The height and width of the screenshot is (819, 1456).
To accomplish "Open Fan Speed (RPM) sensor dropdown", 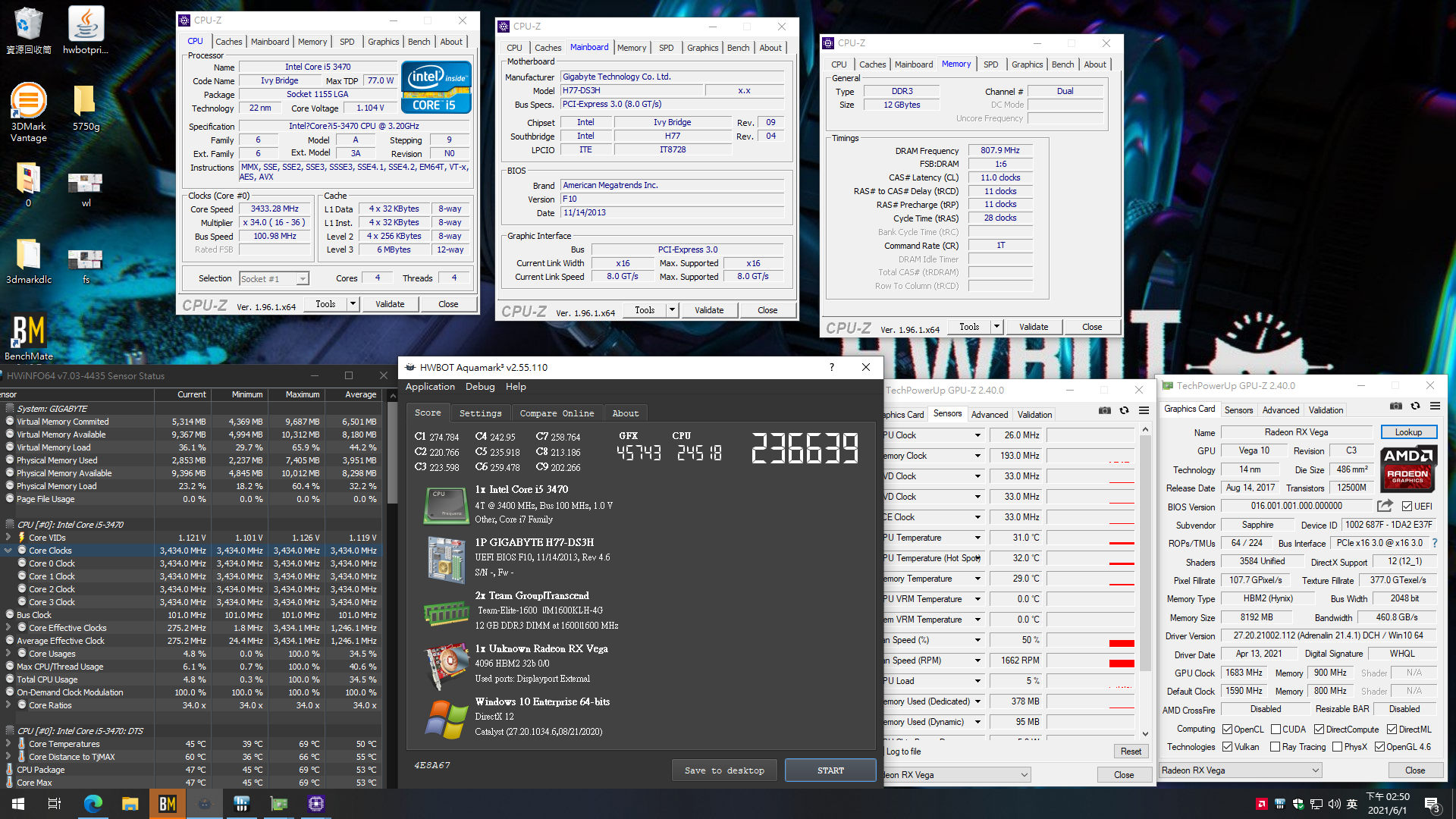I will coord(977,661).
